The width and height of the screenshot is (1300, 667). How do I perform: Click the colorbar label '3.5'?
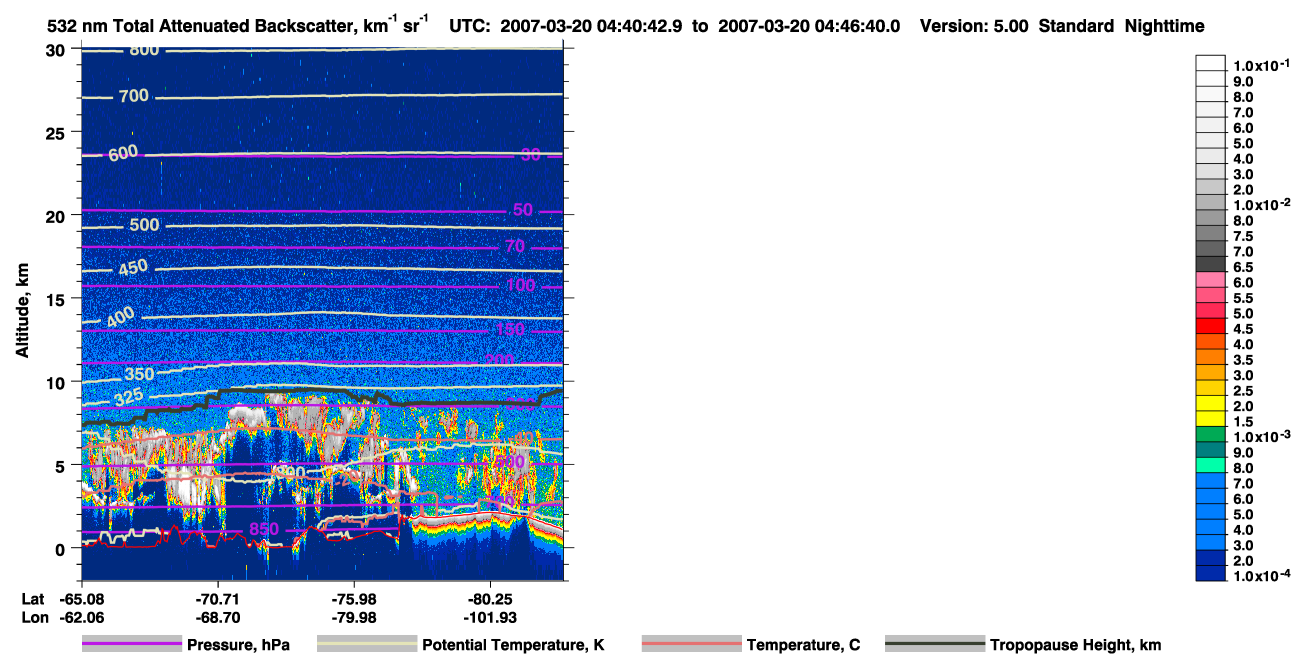[1243, 360]
